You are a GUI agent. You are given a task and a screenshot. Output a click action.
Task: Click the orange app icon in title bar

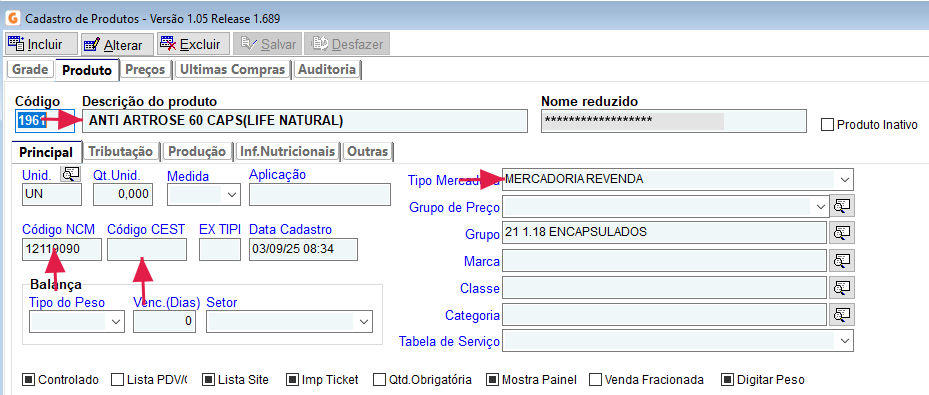pos(12,18)
